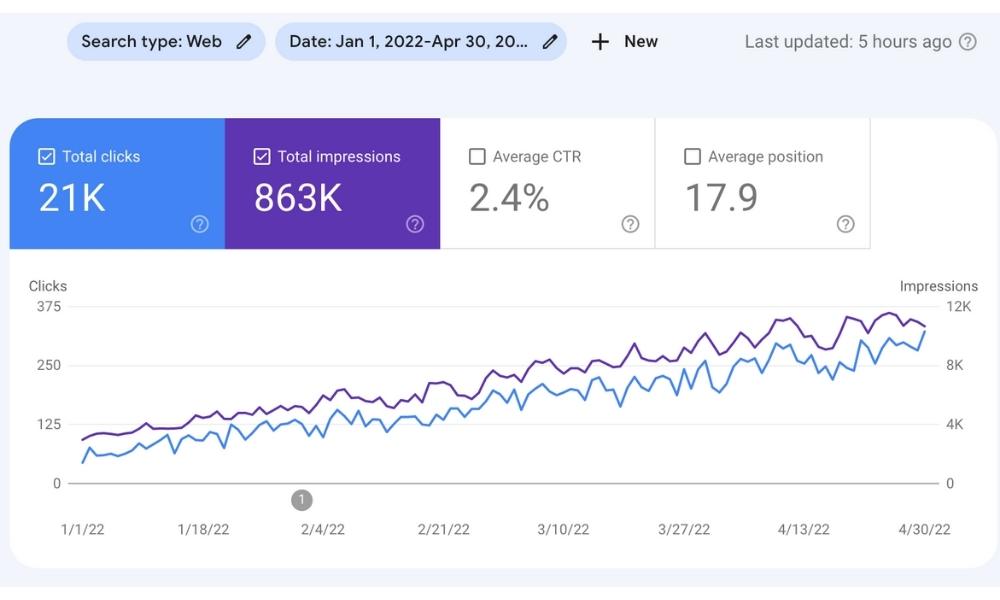Click the plus icon to add new filter

[599, 42]
